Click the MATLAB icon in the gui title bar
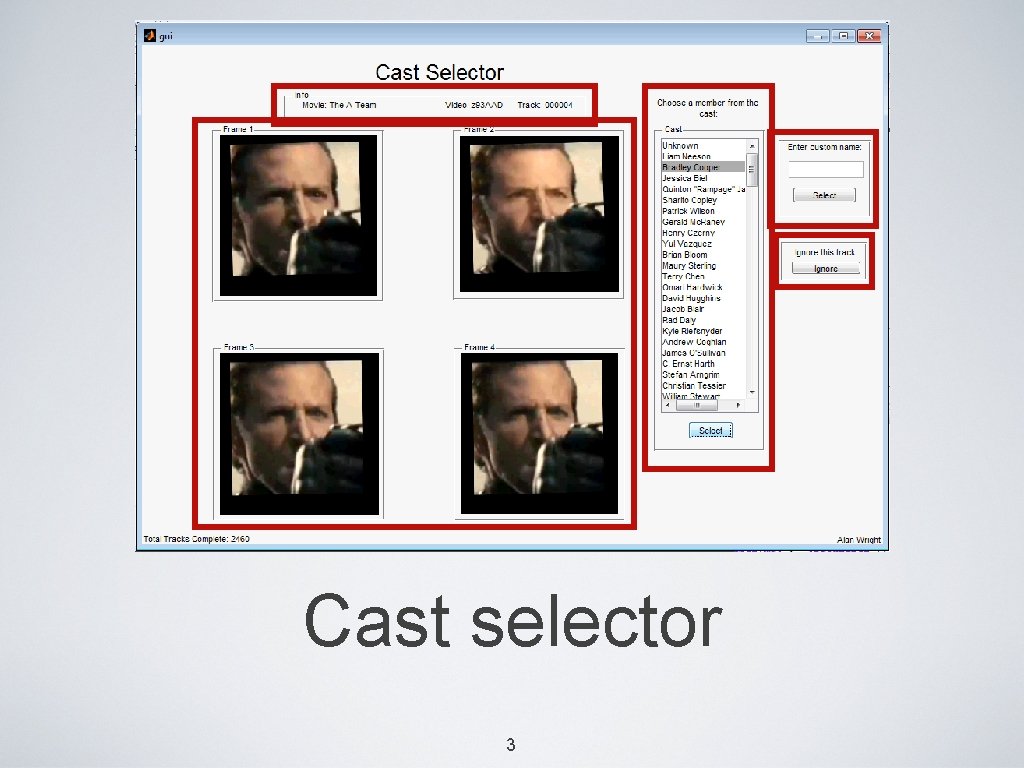Image resolution: width=1024 pixels, height=768 pixels. (x=150, y=35)
